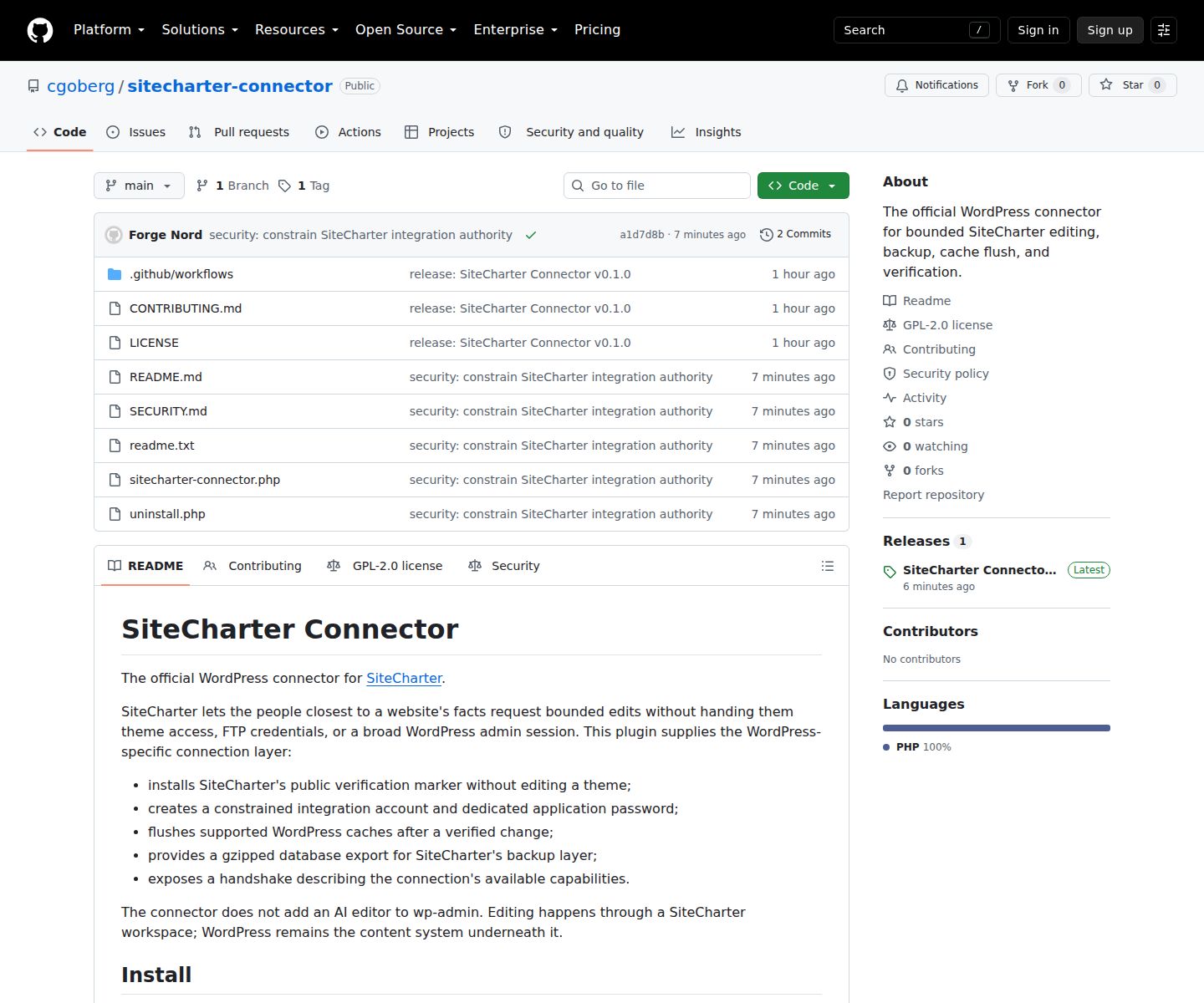
Task: Expand the Open Source menu
Action: point(406,30)
